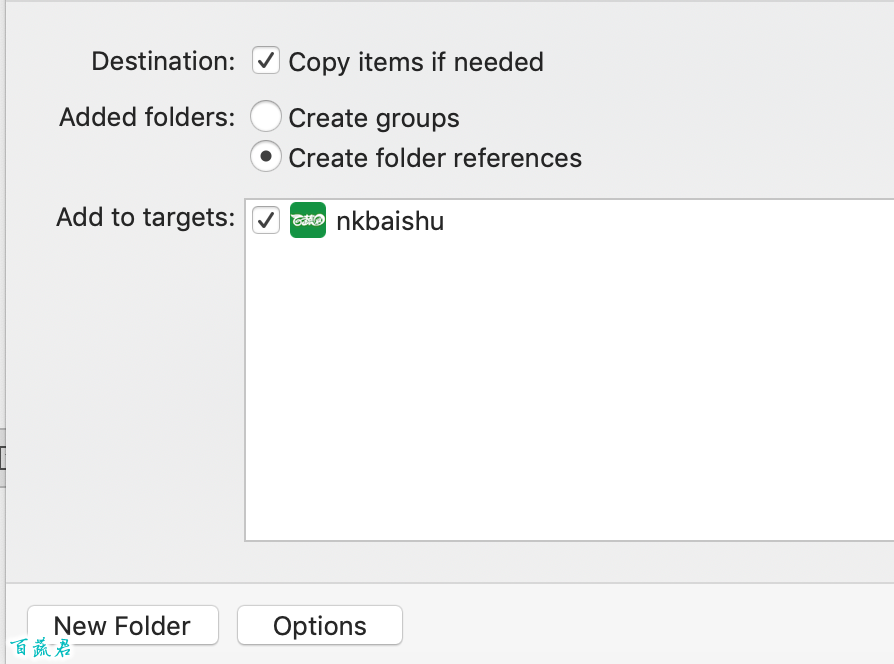This screenshot has height=664, width=894.
Task: Click the Destination: label
Action: [x=163, y=61]
